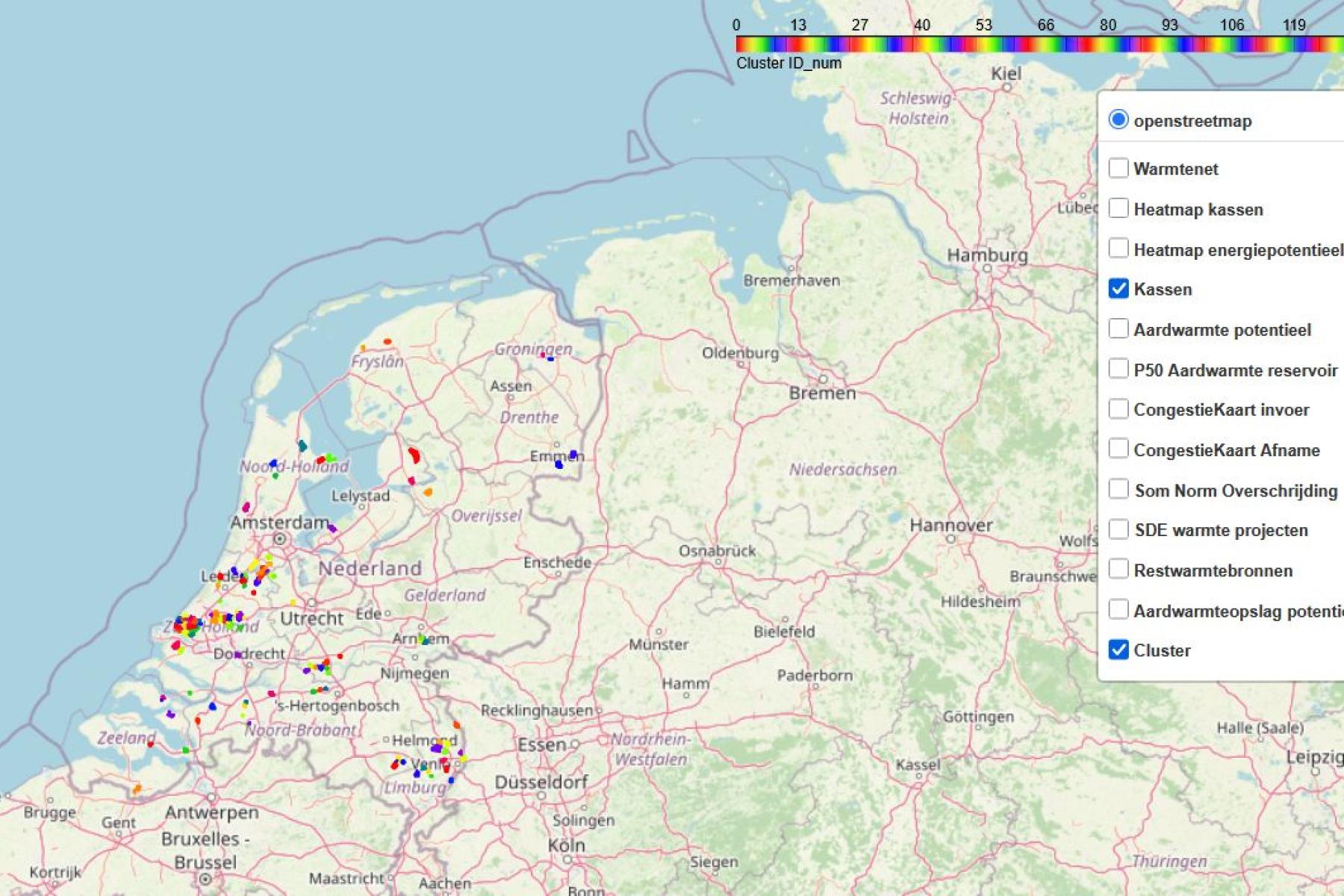Image resolution: width=1344 pixels, height=896 pixels.
Task: Click the Hannover city label
Action: click(x=951, y=525)
